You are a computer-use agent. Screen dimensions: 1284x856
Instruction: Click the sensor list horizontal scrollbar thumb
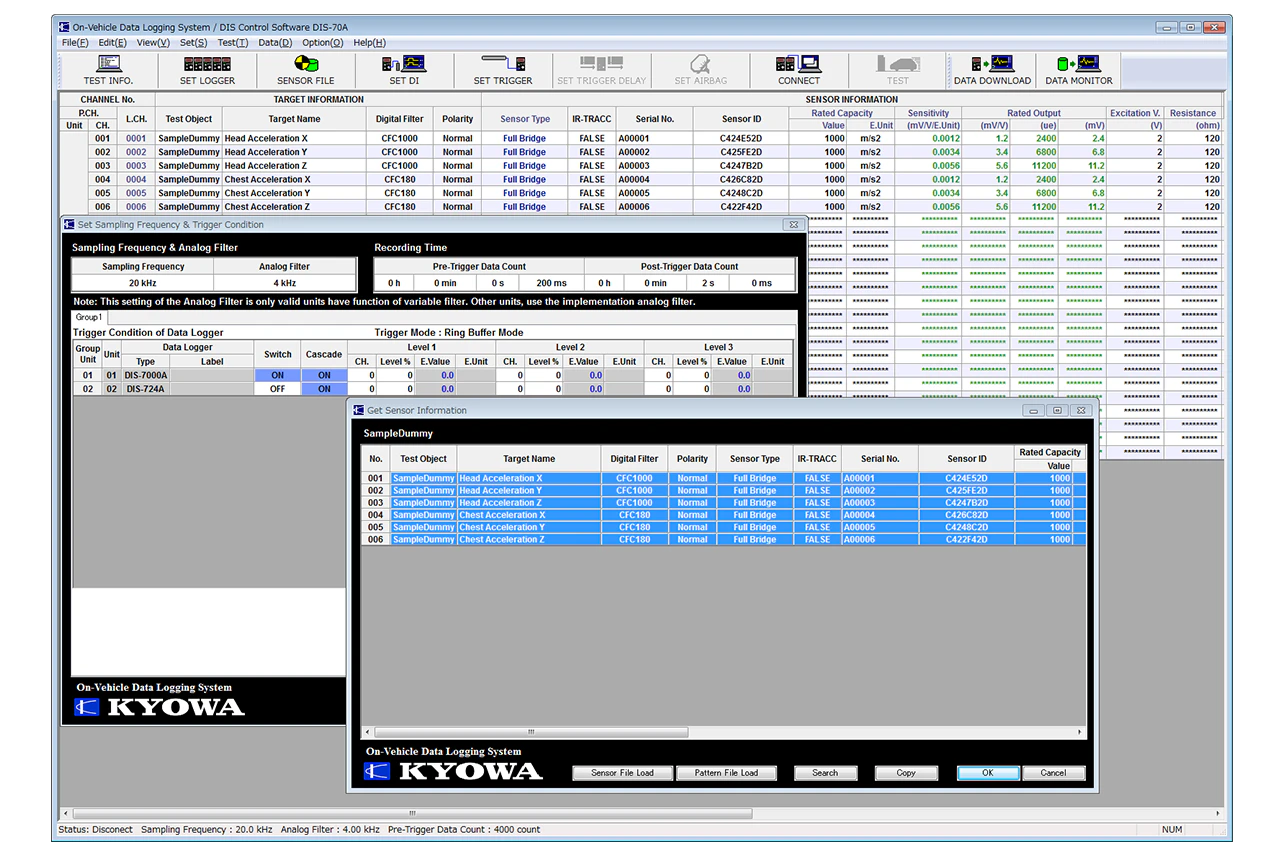click(530, 732)
